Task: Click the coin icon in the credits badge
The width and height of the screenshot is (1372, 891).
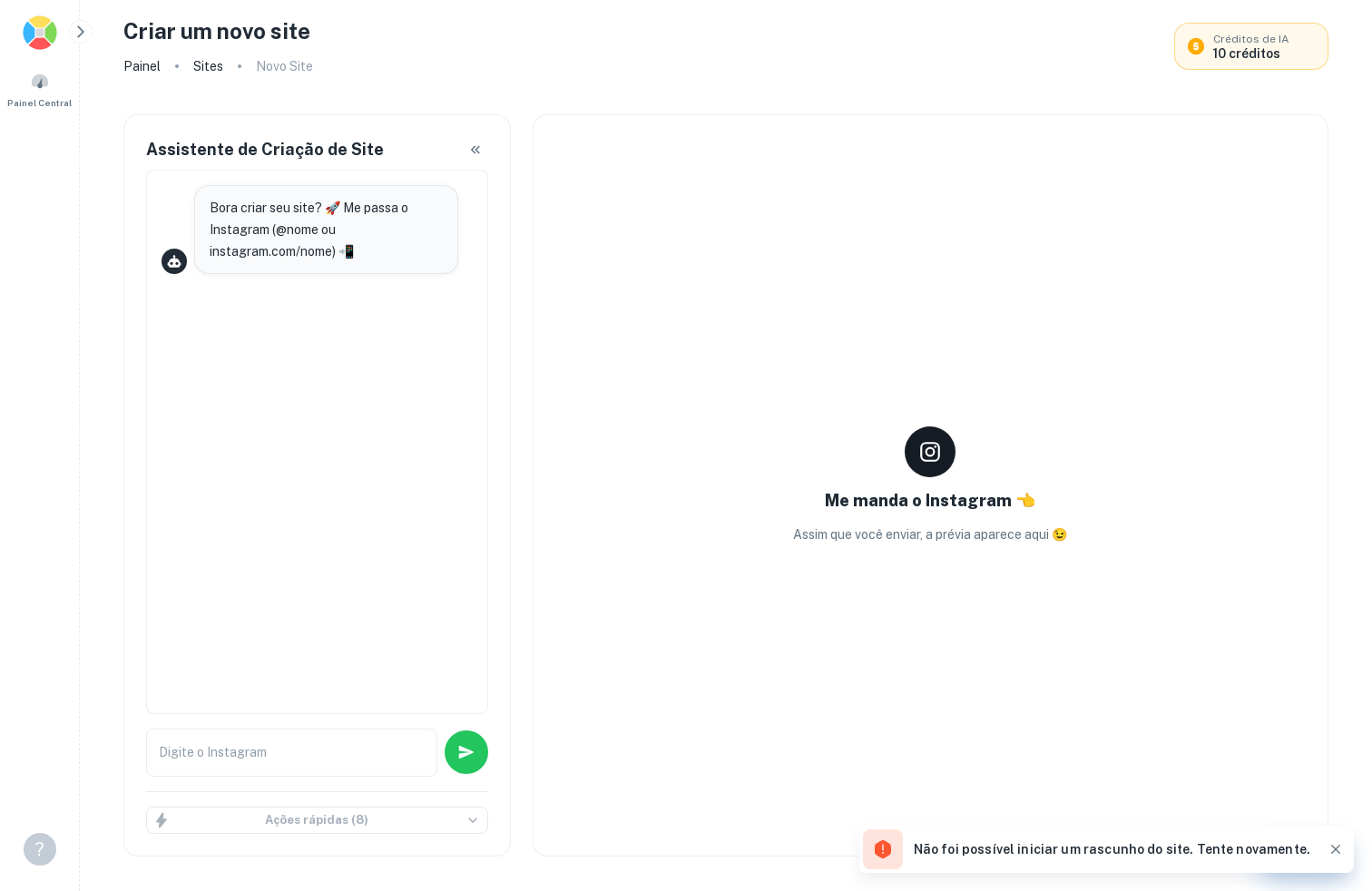Action: [1196, 46]
